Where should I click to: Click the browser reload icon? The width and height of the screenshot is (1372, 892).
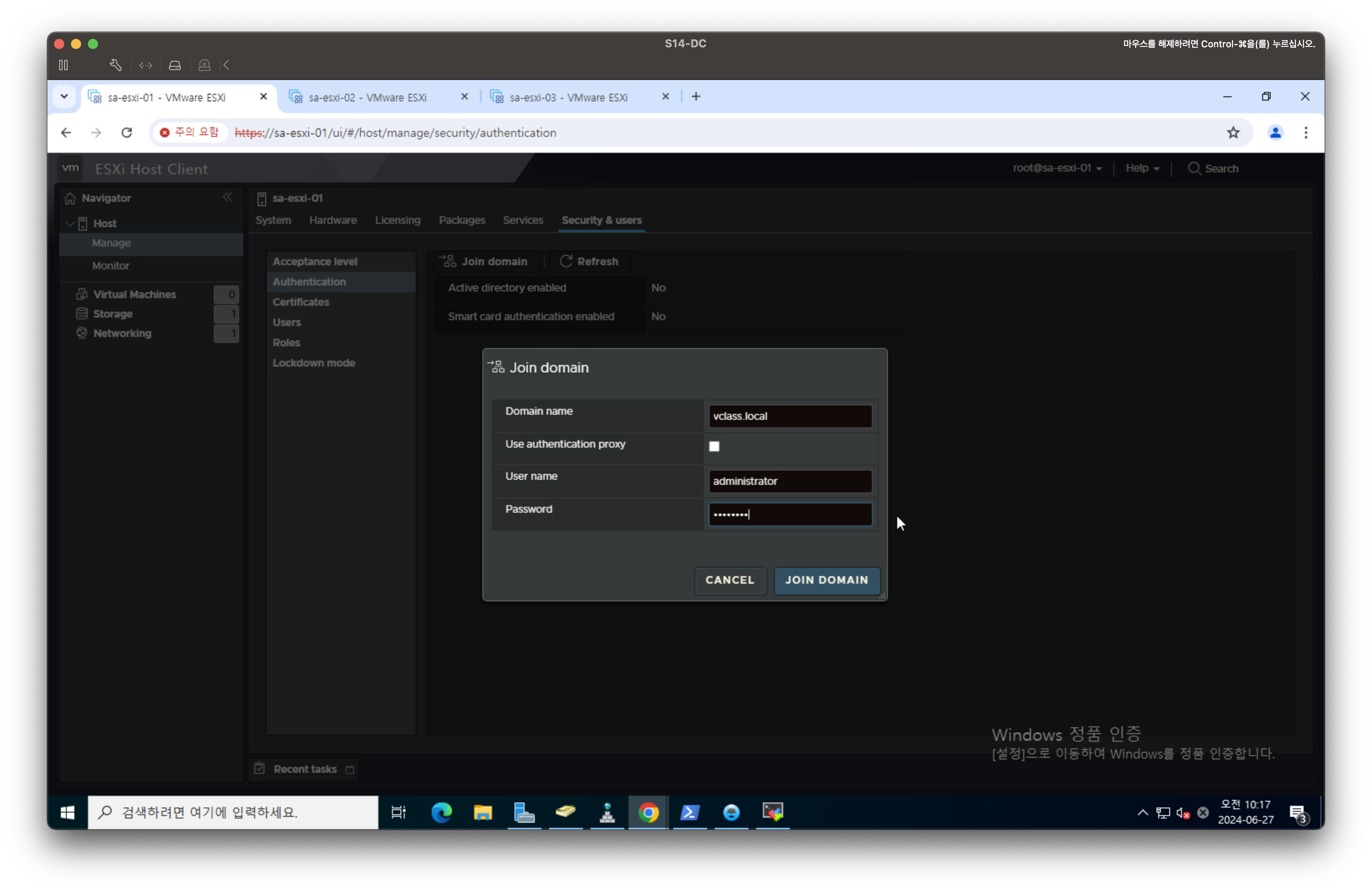[x=127, y=133]
